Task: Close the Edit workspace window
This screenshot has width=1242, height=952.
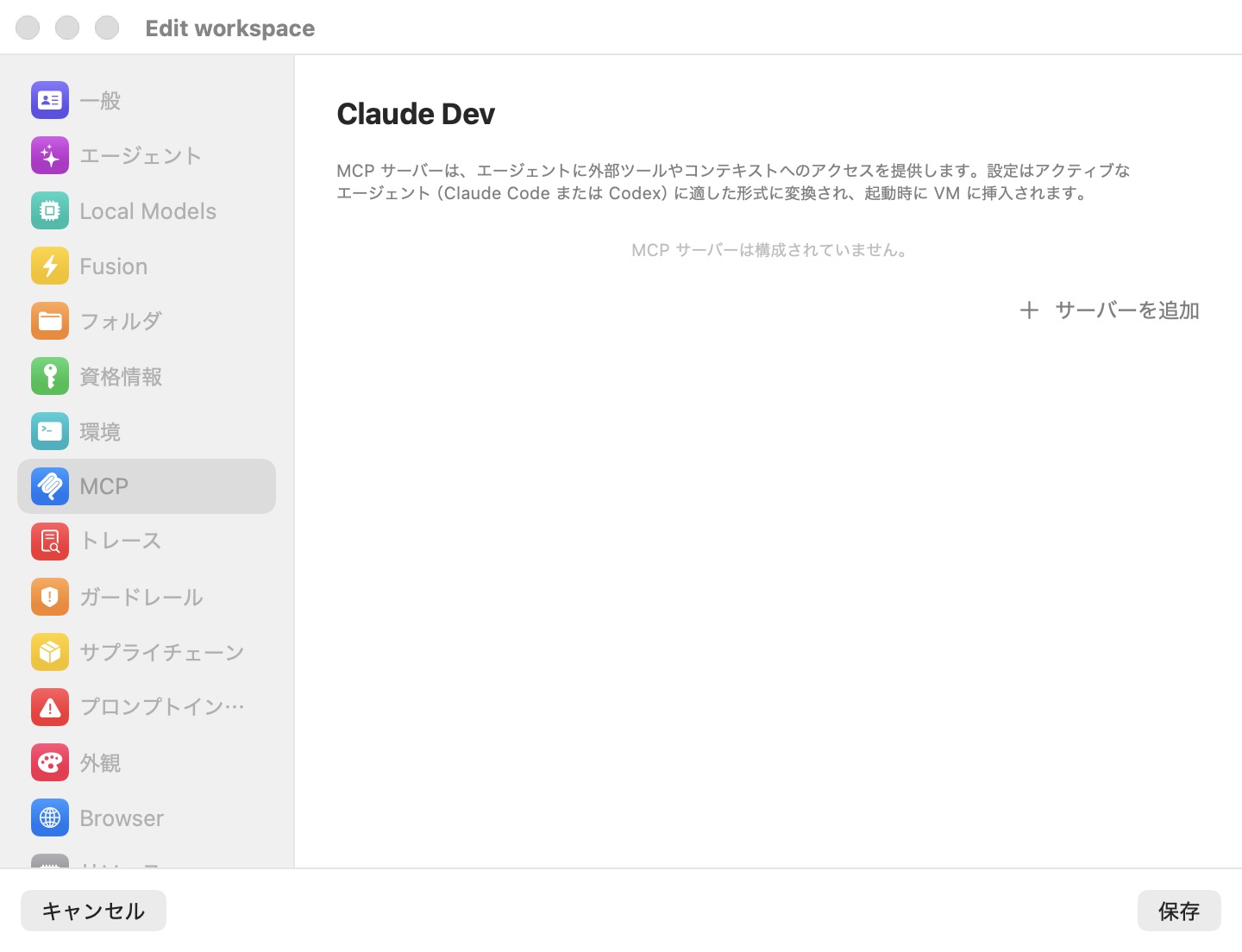Action: 28,28
